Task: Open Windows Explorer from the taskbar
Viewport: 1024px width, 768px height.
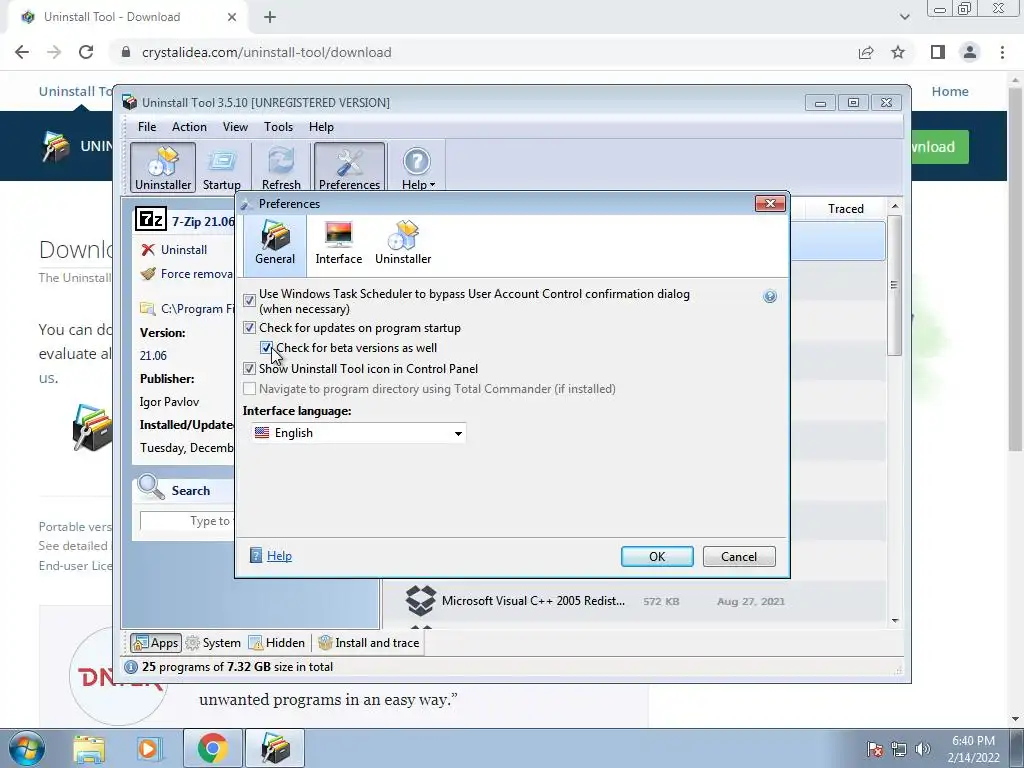Action: pos(89,748)
